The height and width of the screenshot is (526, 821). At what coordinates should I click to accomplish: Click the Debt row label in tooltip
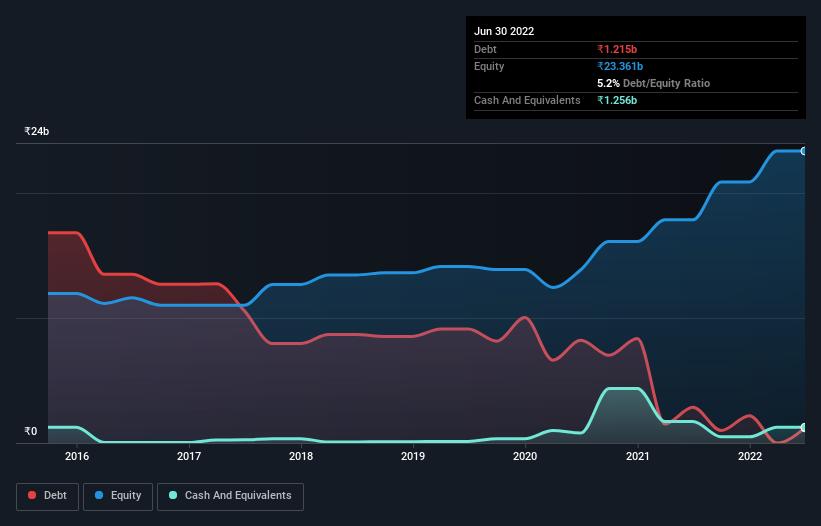click(x=485, y=49)
